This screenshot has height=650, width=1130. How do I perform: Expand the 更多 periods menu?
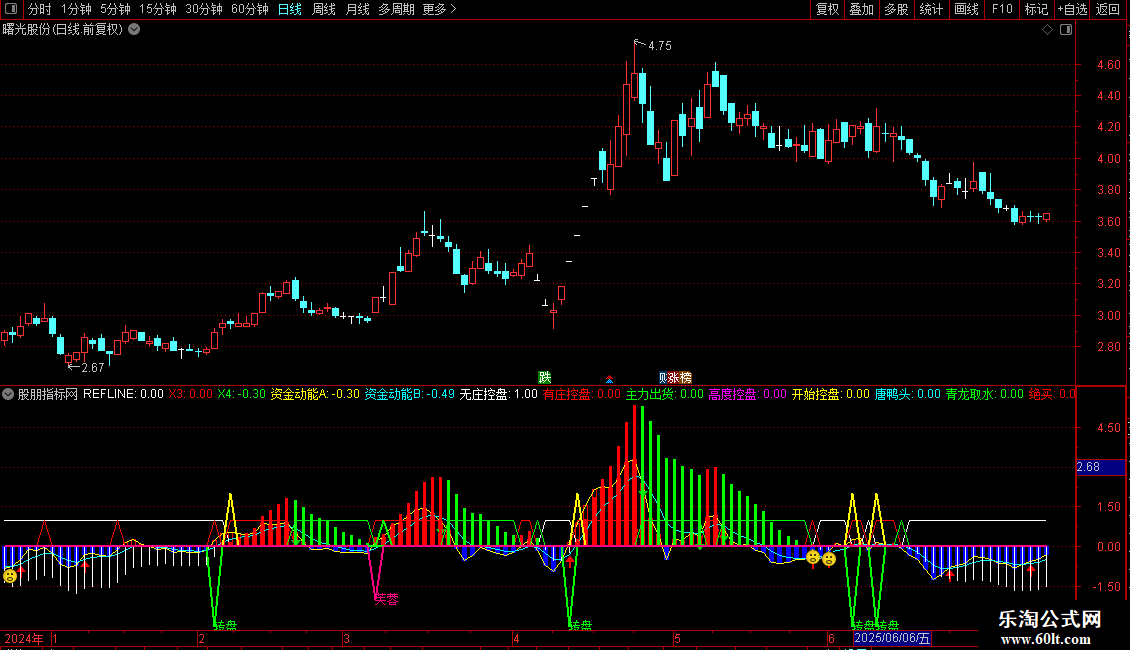pos(439,9)
